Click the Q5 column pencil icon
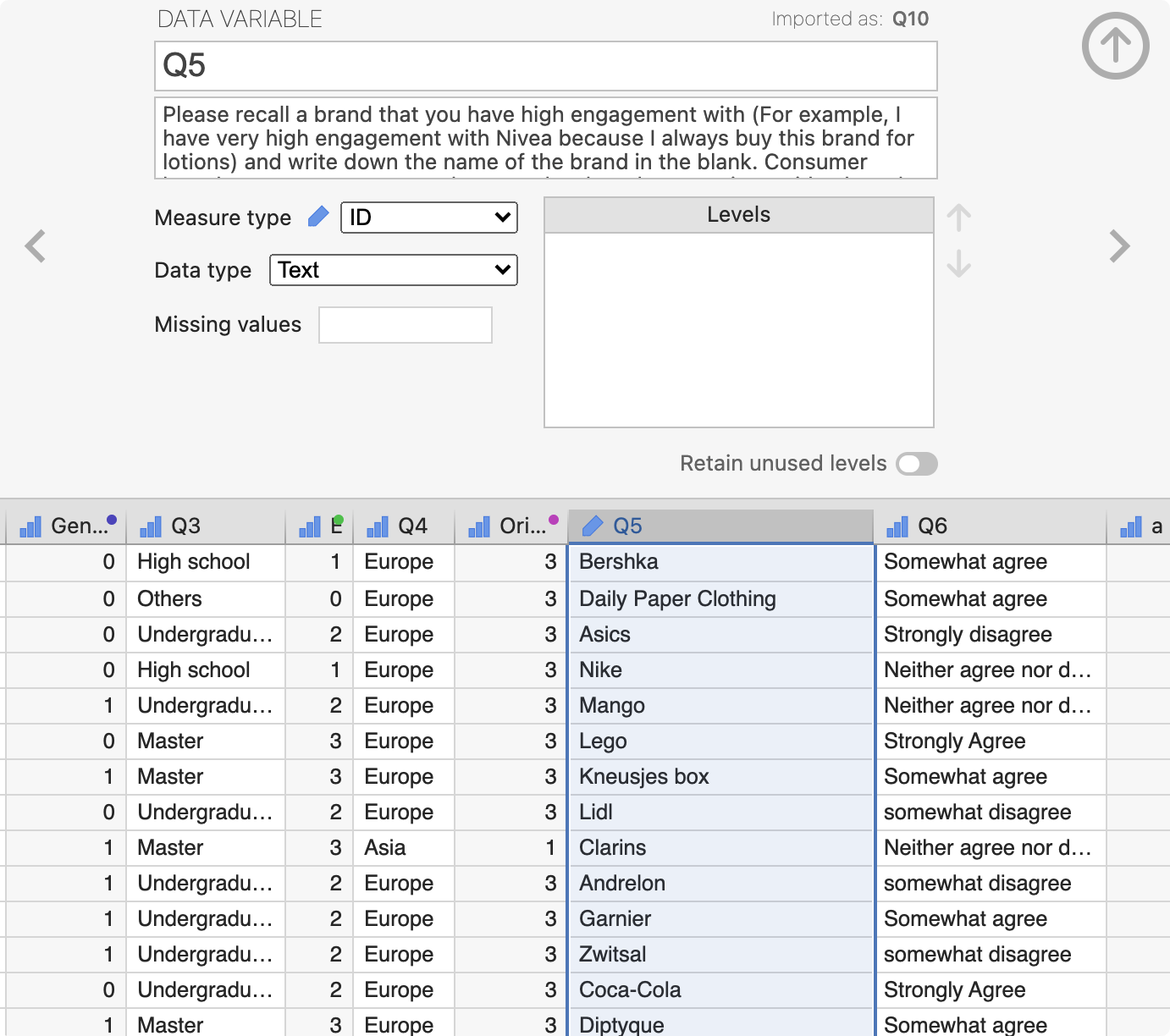1170x1036 pixels. coord(593,526)
